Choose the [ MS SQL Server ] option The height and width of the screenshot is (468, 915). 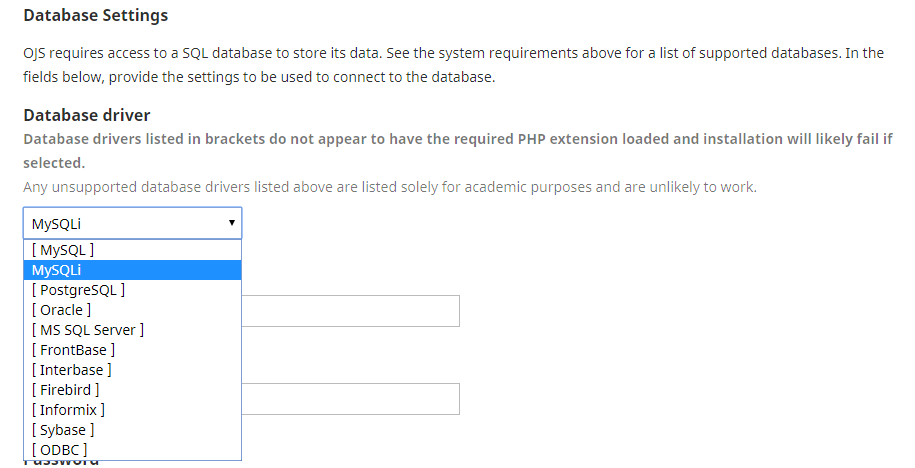88,330
